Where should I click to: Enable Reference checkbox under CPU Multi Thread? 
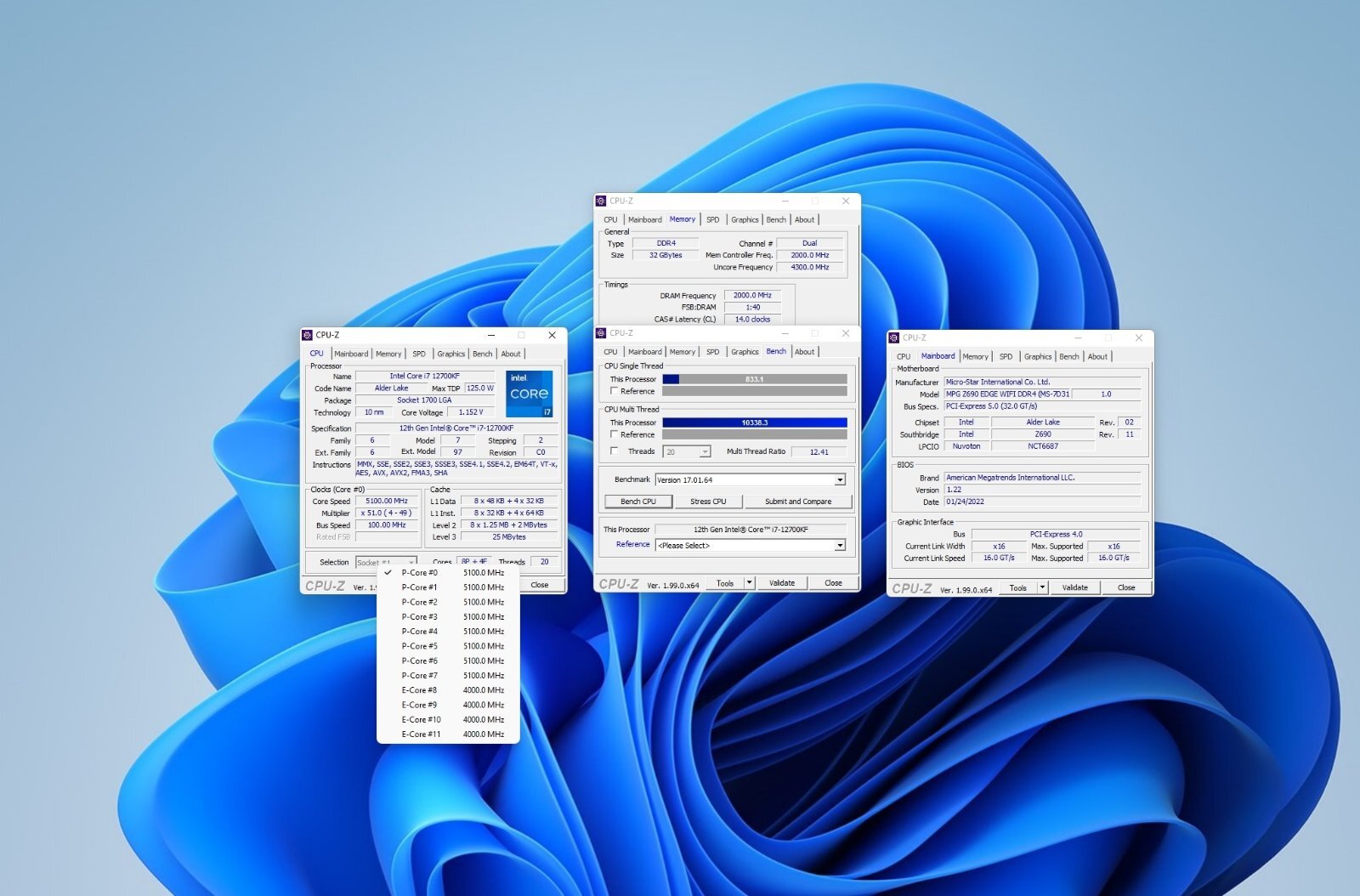click(615, 434)
